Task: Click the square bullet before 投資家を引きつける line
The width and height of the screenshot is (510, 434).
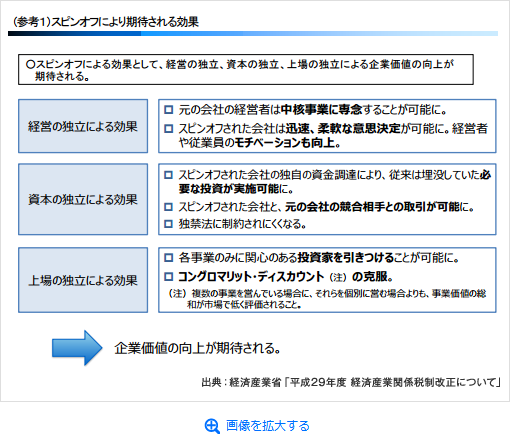Action: [x=169, y=258]
